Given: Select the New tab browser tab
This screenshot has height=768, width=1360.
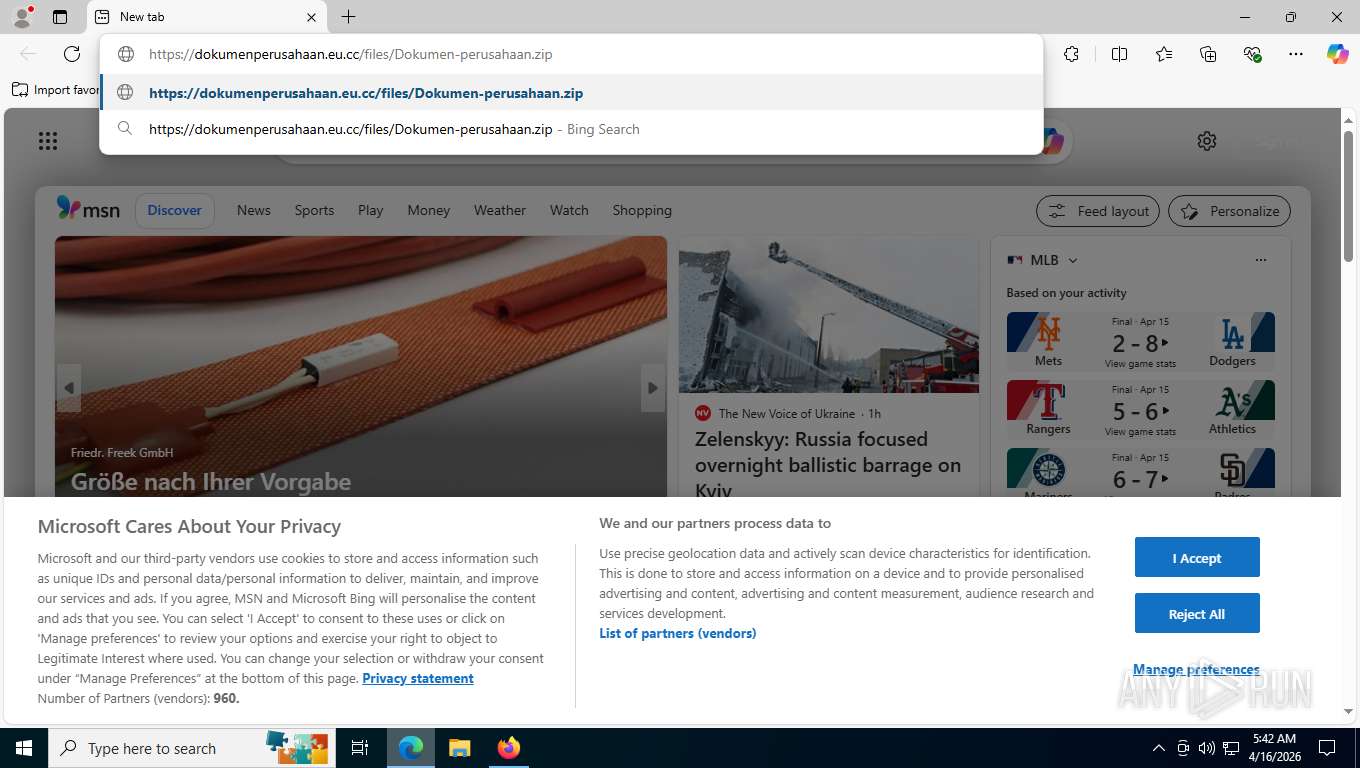Looking at the screenshot, I should [x=207, y=17].
